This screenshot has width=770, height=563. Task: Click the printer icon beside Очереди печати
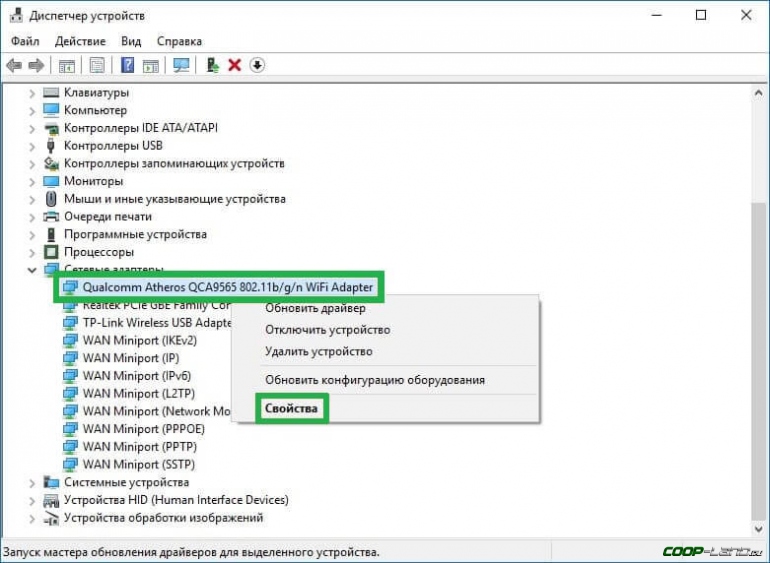click(51, 217)
